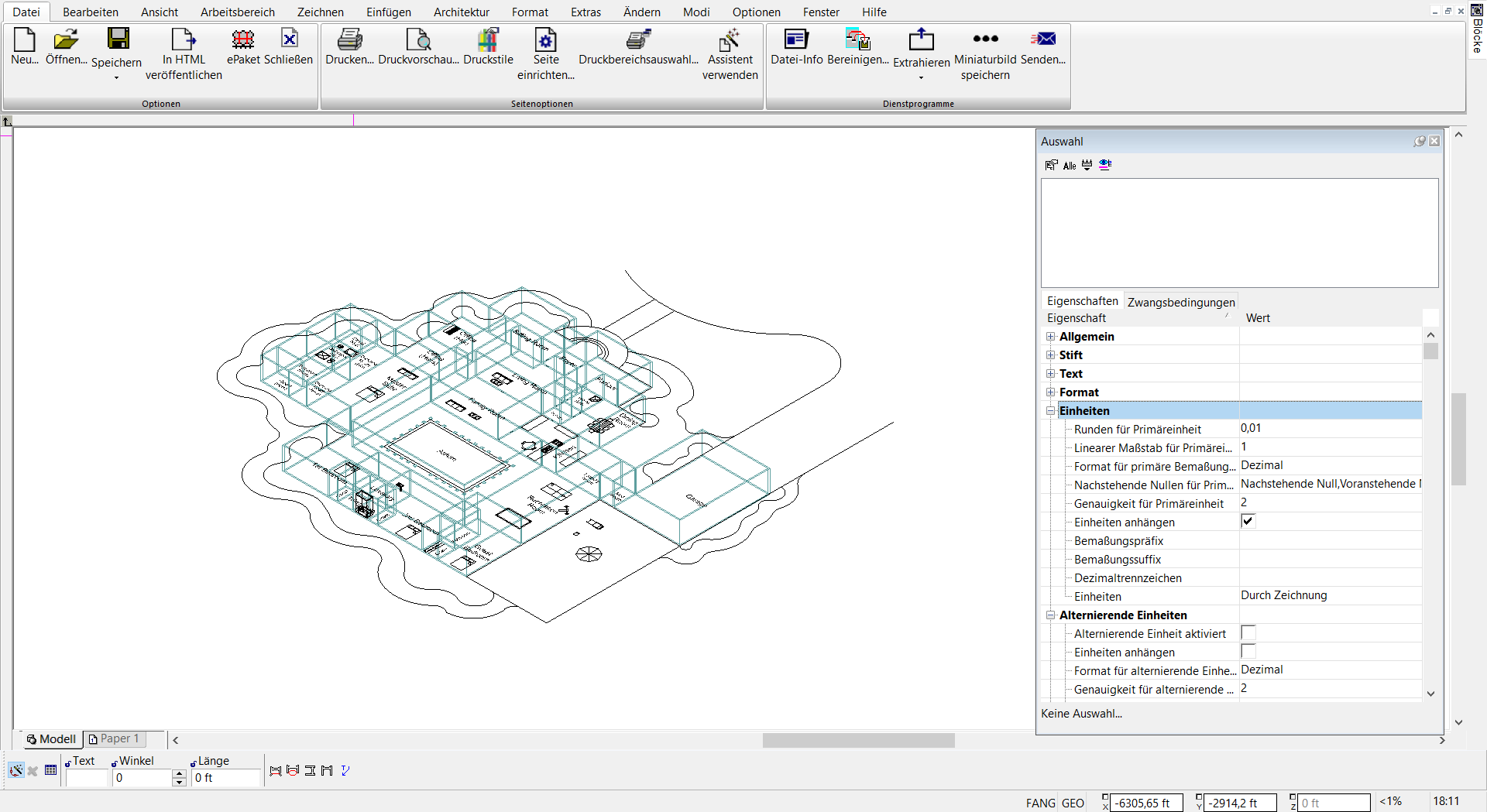Click the Extrahieren icon
Viewport: 1487px width, 812px height.
pos(921,39)
